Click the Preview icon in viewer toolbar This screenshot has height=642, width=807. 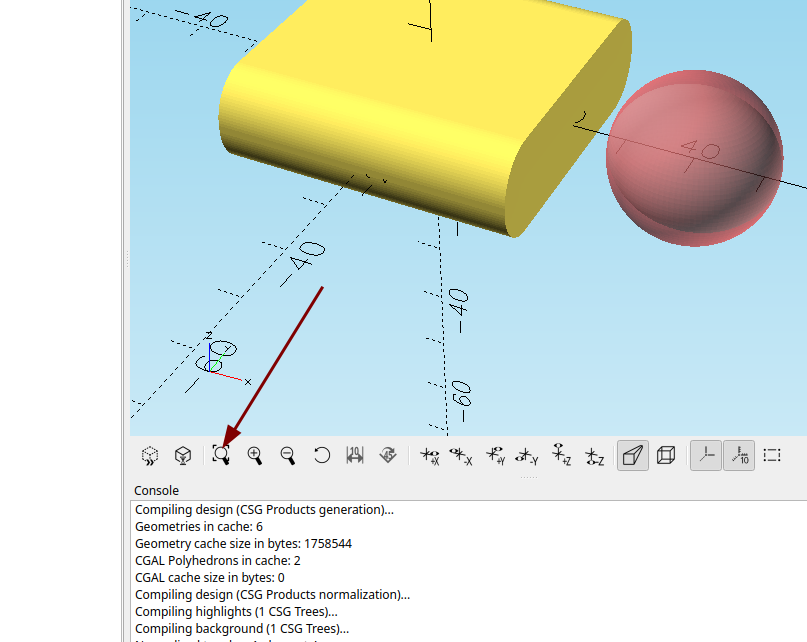(149, 456)
